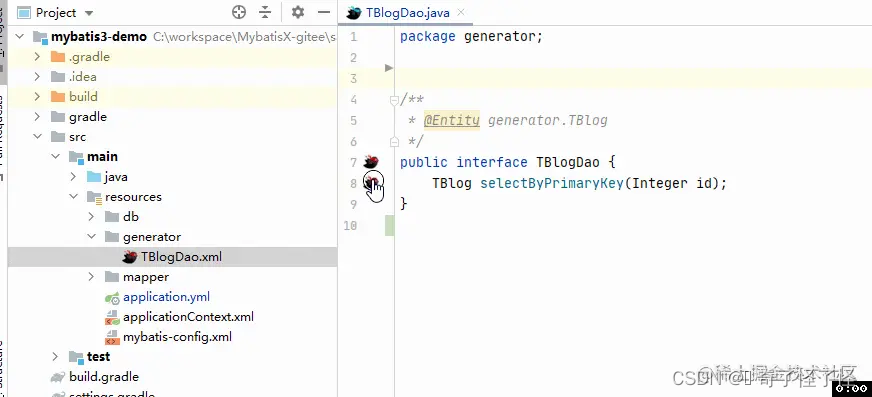Select build.gradle file
The height and width of the screenshot is (397, 872).
(104, 377)
